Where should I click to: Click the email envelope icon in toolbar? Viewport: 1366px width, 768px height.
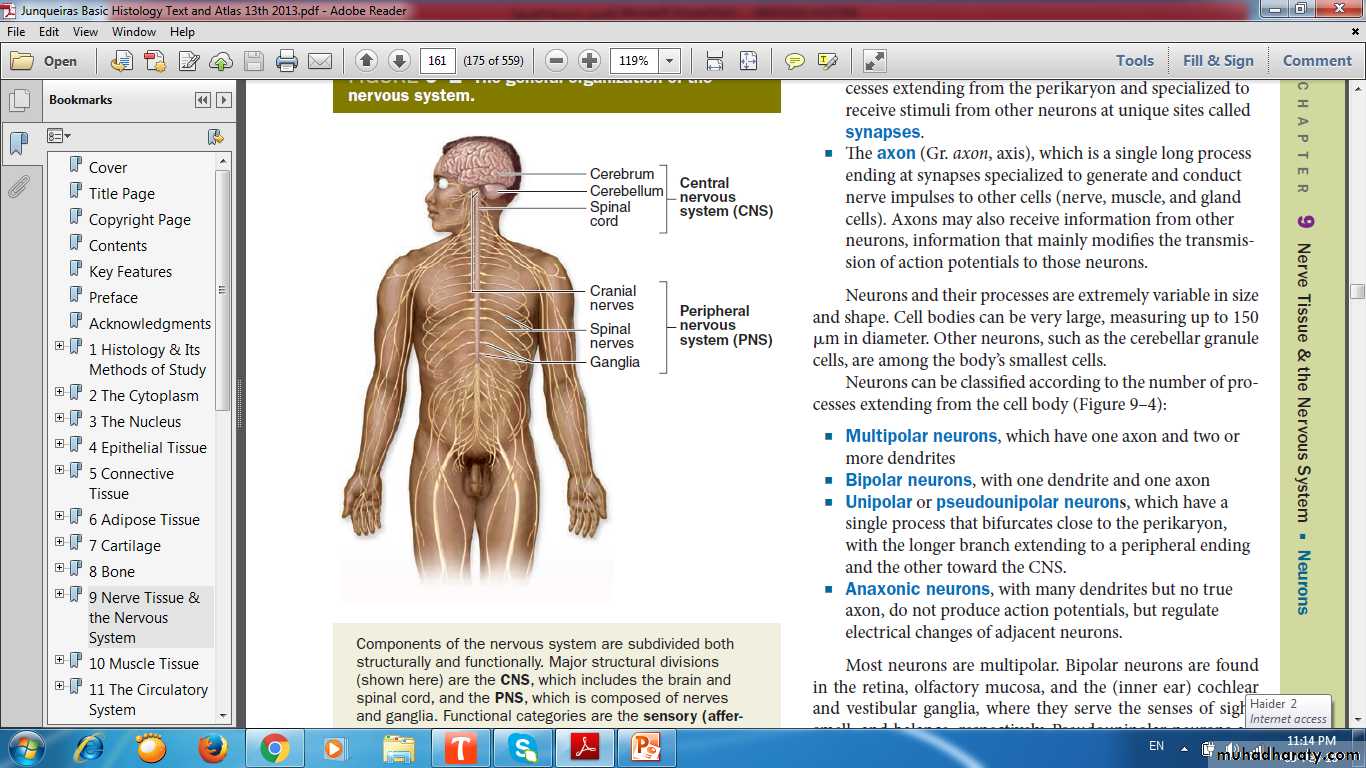click(320, 61)
